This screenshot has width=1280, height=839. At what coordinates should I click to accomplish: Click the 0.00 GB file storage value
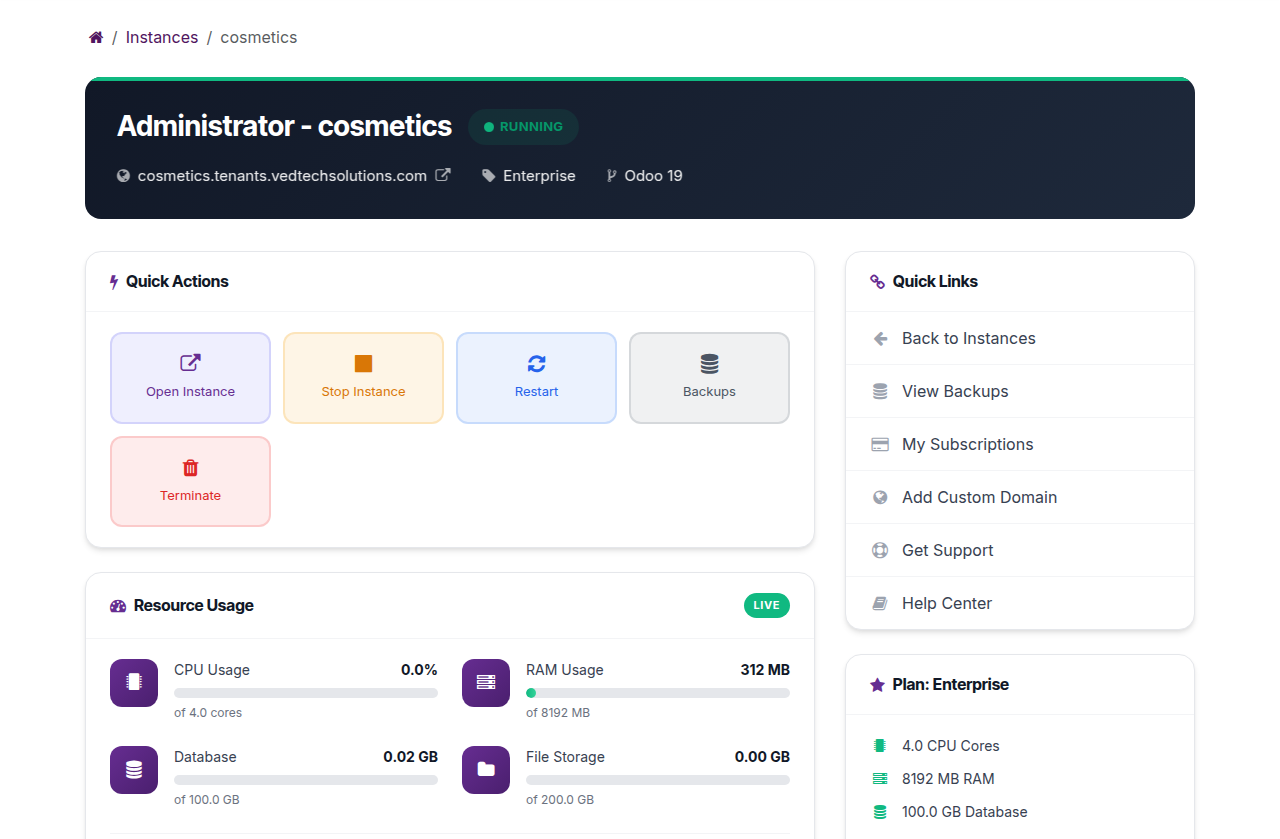(x=762, y=757)
